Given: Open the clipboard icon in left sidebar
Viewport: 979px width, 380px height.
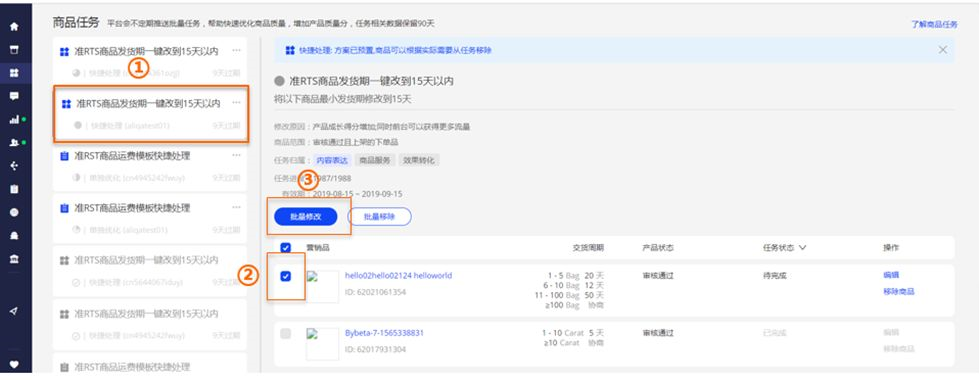Looking at the screenshot, I should point(14,189).
